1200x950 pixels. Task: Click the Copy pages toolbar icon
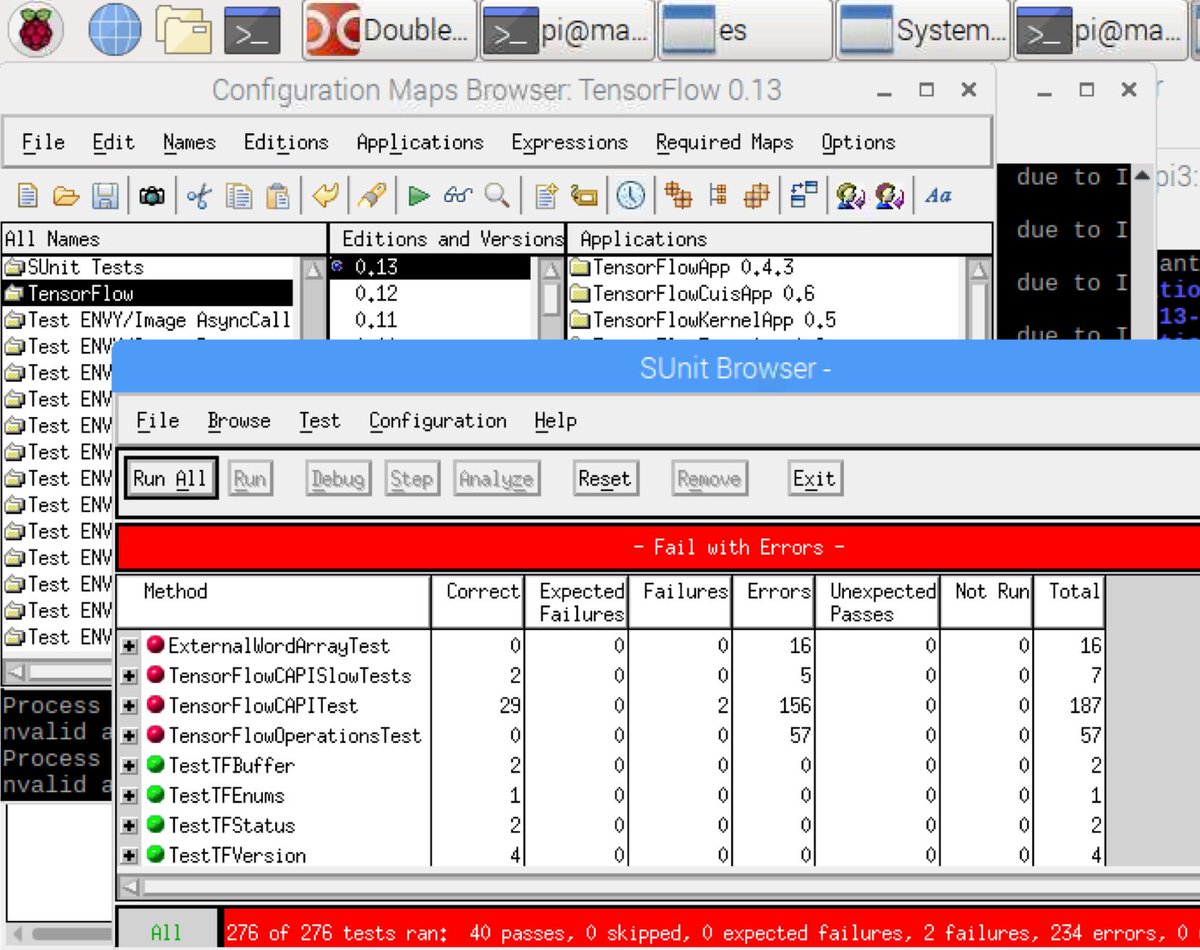pyautogui.click(x=238, y=196)
